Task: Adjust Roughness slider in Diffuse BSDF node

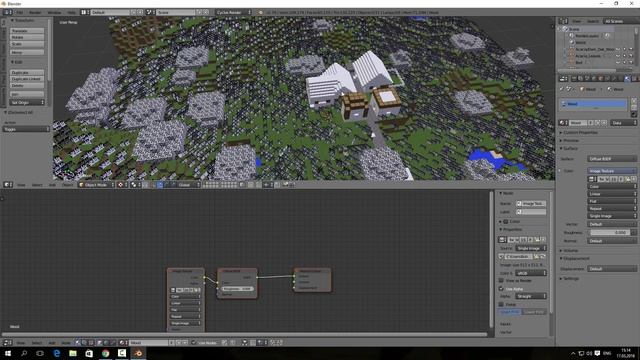Action: pyautogui.click(x=237, y=289)
